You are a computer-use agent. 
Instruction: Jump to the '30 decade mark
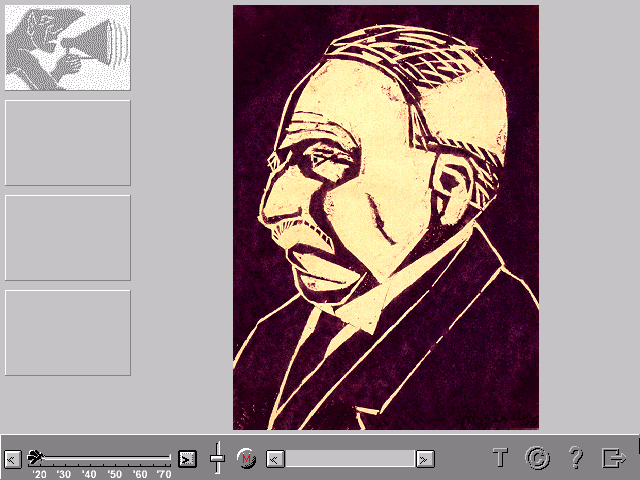(x=64, y=474)
